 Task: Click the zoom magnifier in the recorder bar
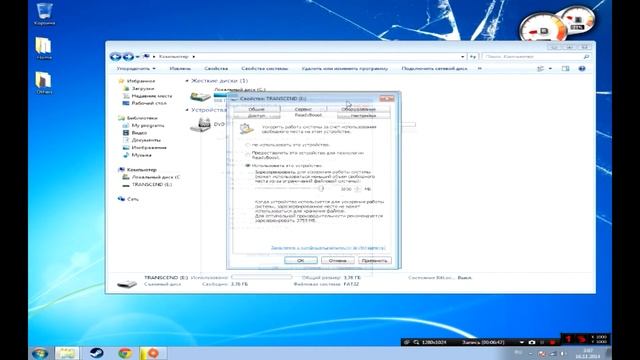point(416,342)
